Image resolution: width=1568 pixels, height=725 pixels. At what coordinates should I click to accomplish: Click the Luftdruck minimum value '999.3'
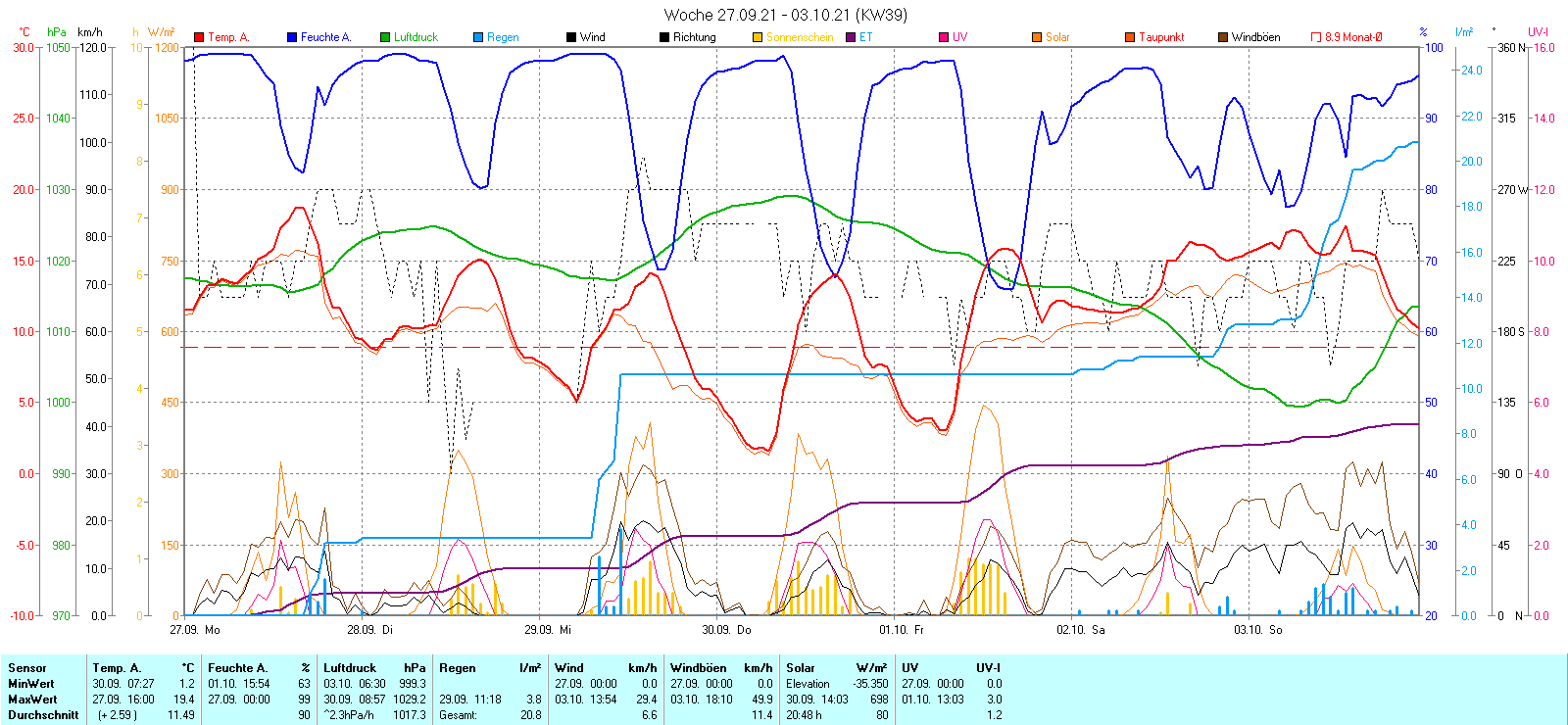pyautogui.click(x=414, y=684)
